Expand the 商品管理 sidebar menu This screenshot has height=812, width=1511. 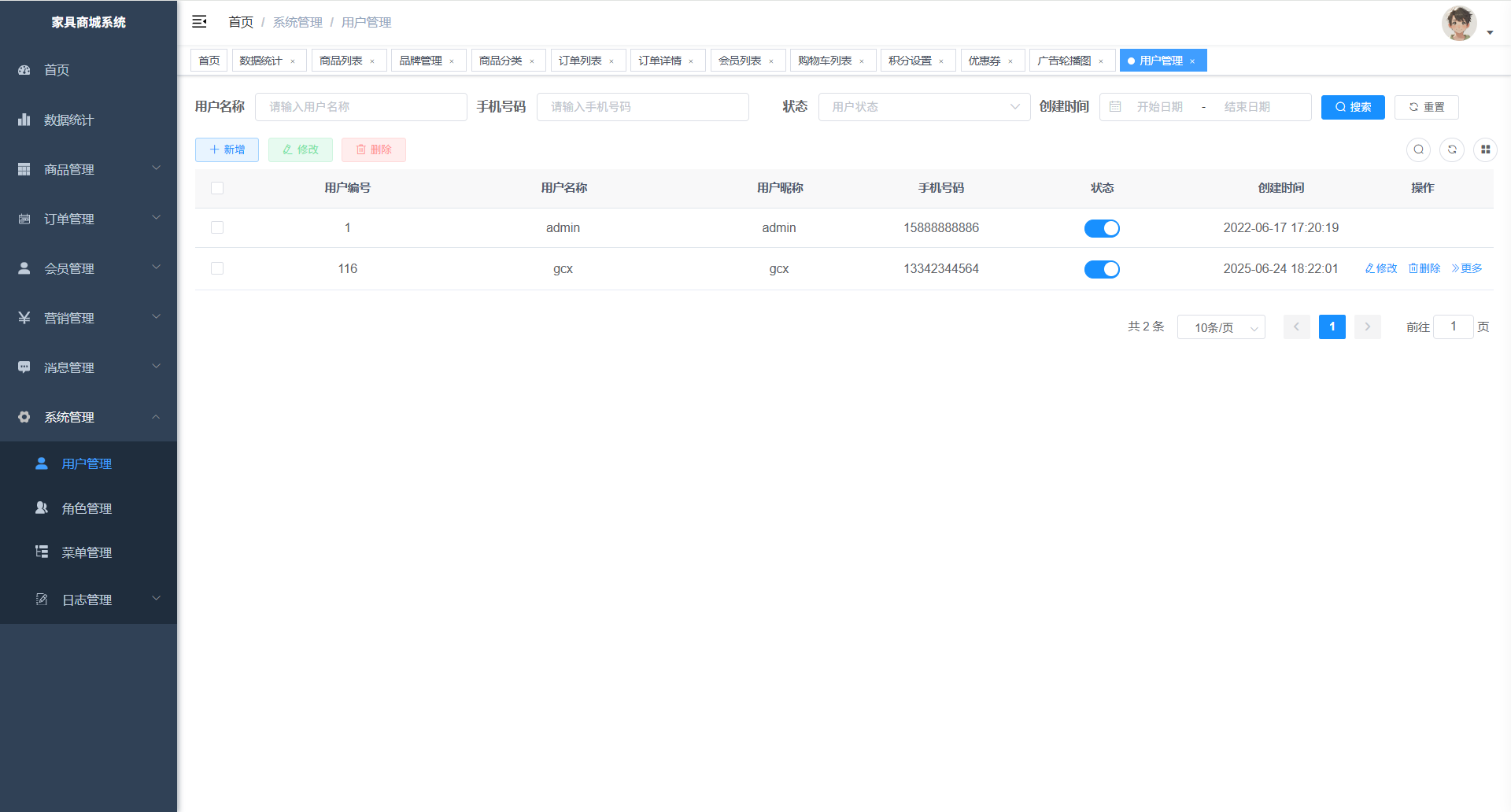tap(88, 169)
